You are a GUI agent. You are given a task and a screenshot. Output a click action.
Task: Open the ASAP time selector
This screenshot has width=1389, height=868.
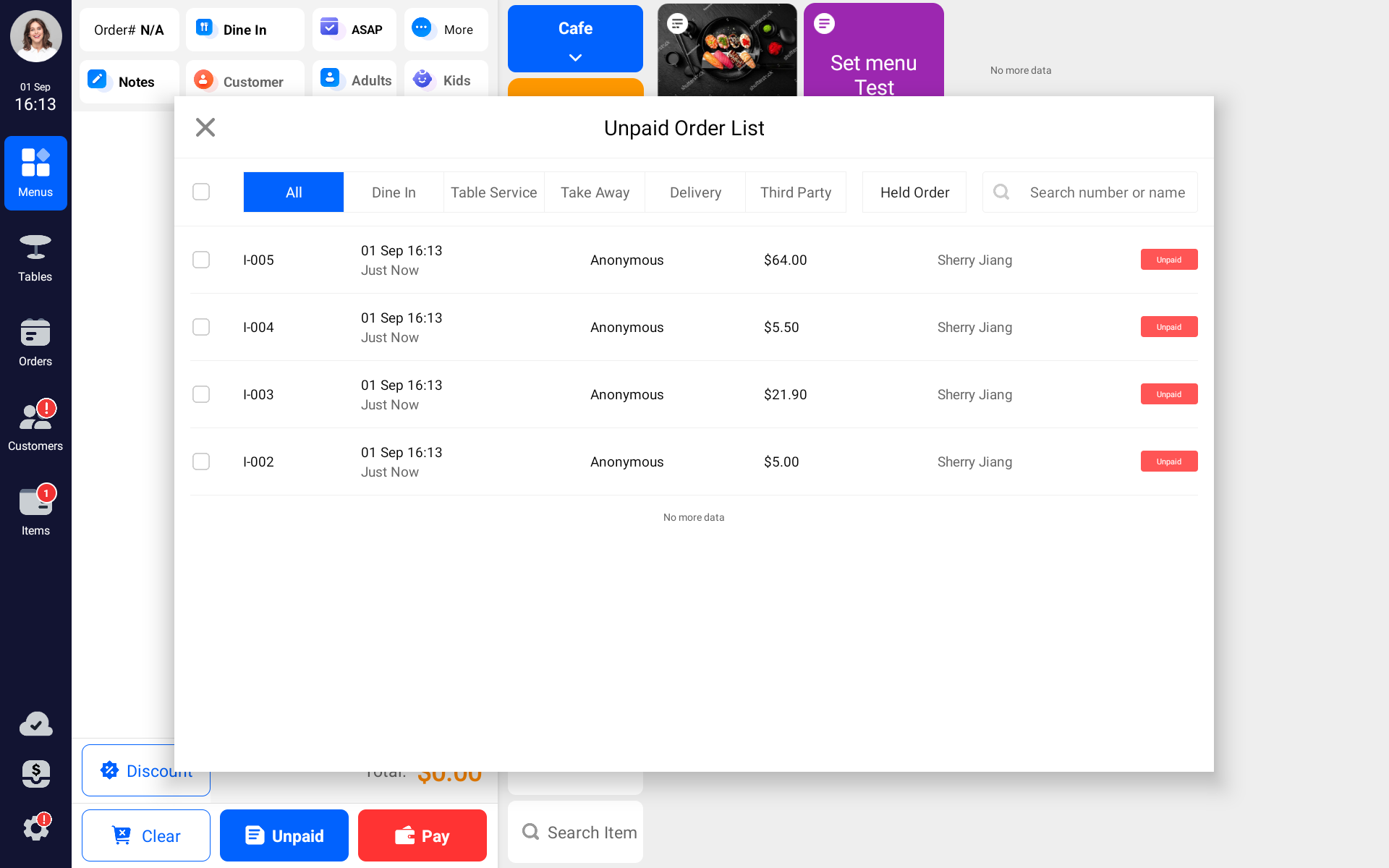(354, 30)
